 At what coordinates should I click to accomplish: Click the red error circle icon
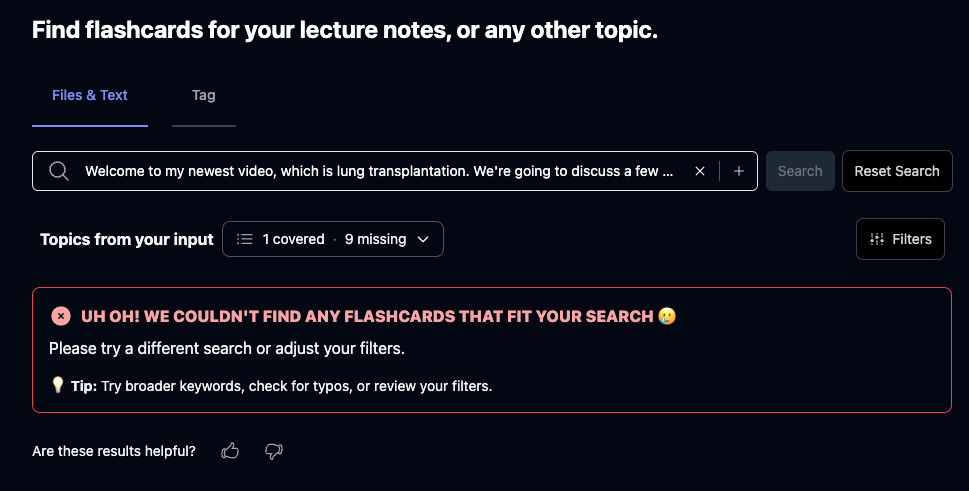(61, 316)
